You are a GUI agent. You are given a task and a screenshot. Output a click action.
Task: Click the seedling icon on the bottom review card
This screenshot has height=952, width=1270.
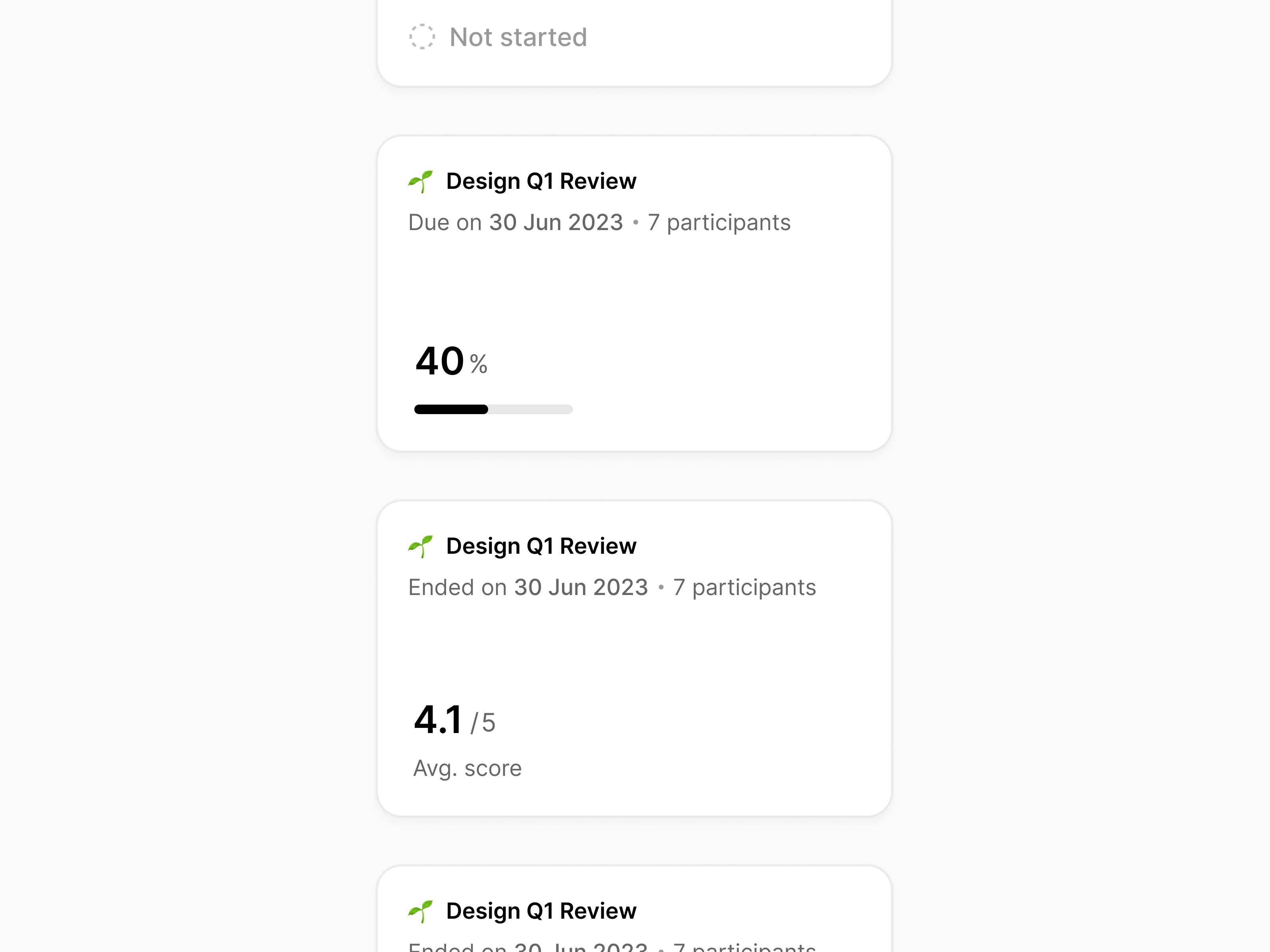pos(421,911)
